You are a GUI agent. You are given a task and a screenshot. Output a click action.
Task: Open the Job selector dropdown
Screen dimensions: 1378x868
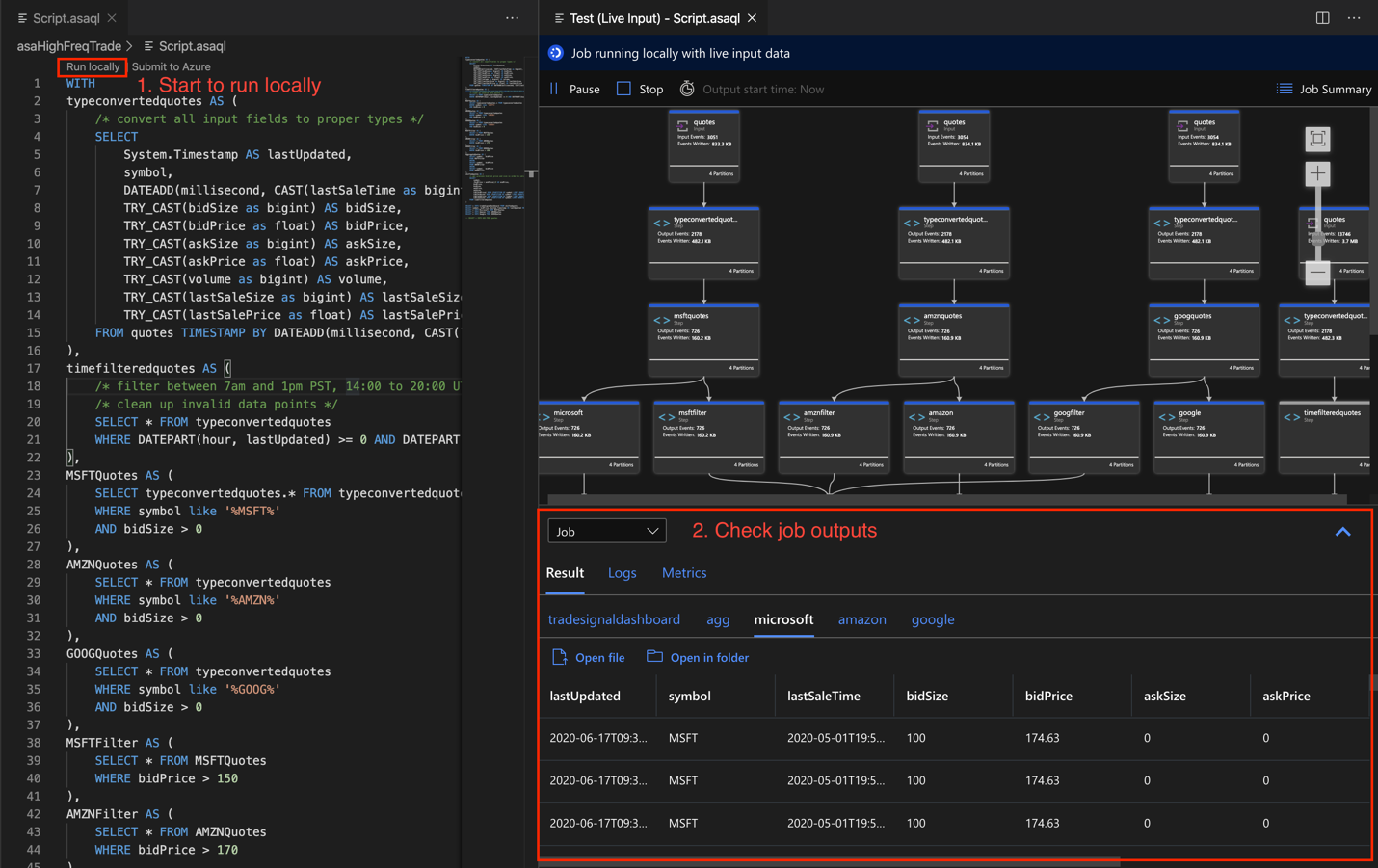pos(607,531)
